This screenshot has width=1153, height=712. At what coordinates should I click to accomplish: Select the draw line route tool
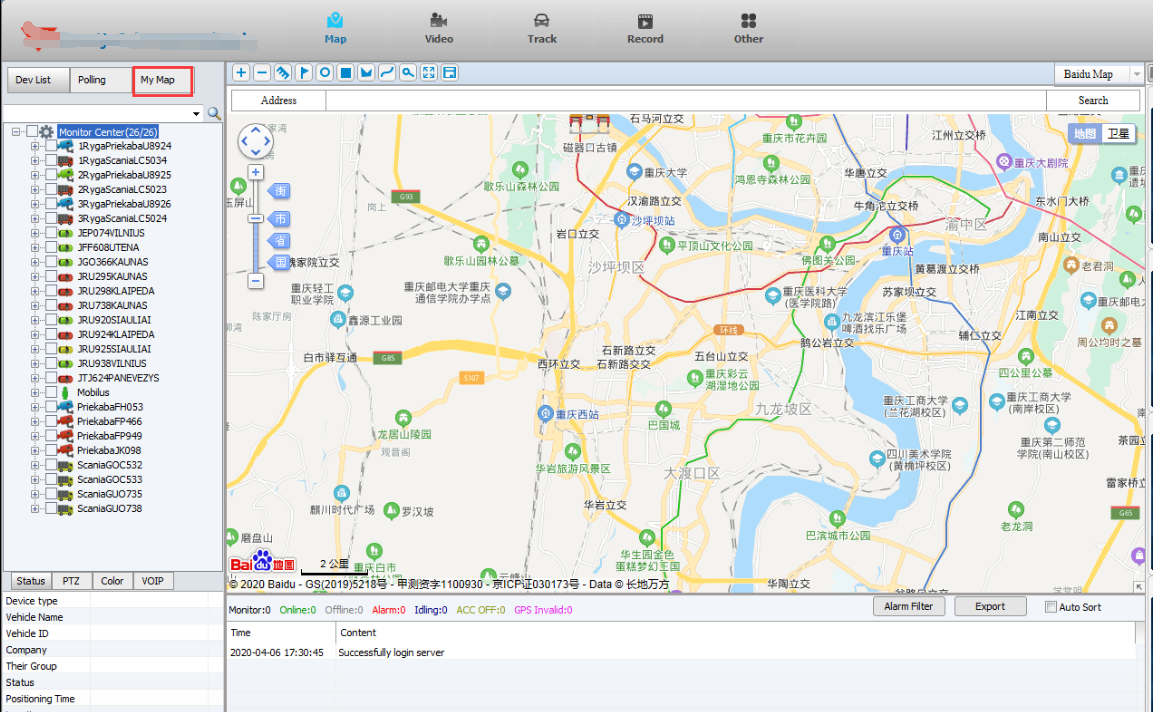[x=387, y=72]
